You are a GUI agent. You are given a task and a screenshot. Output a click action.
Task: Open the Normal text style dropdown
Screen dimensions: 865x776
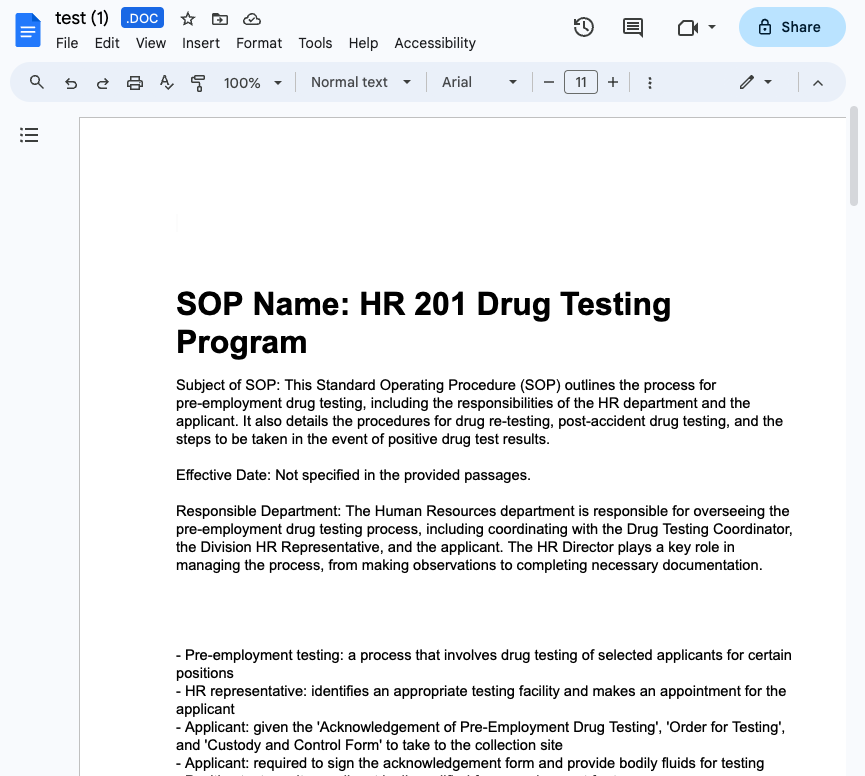tap(361, 82)
